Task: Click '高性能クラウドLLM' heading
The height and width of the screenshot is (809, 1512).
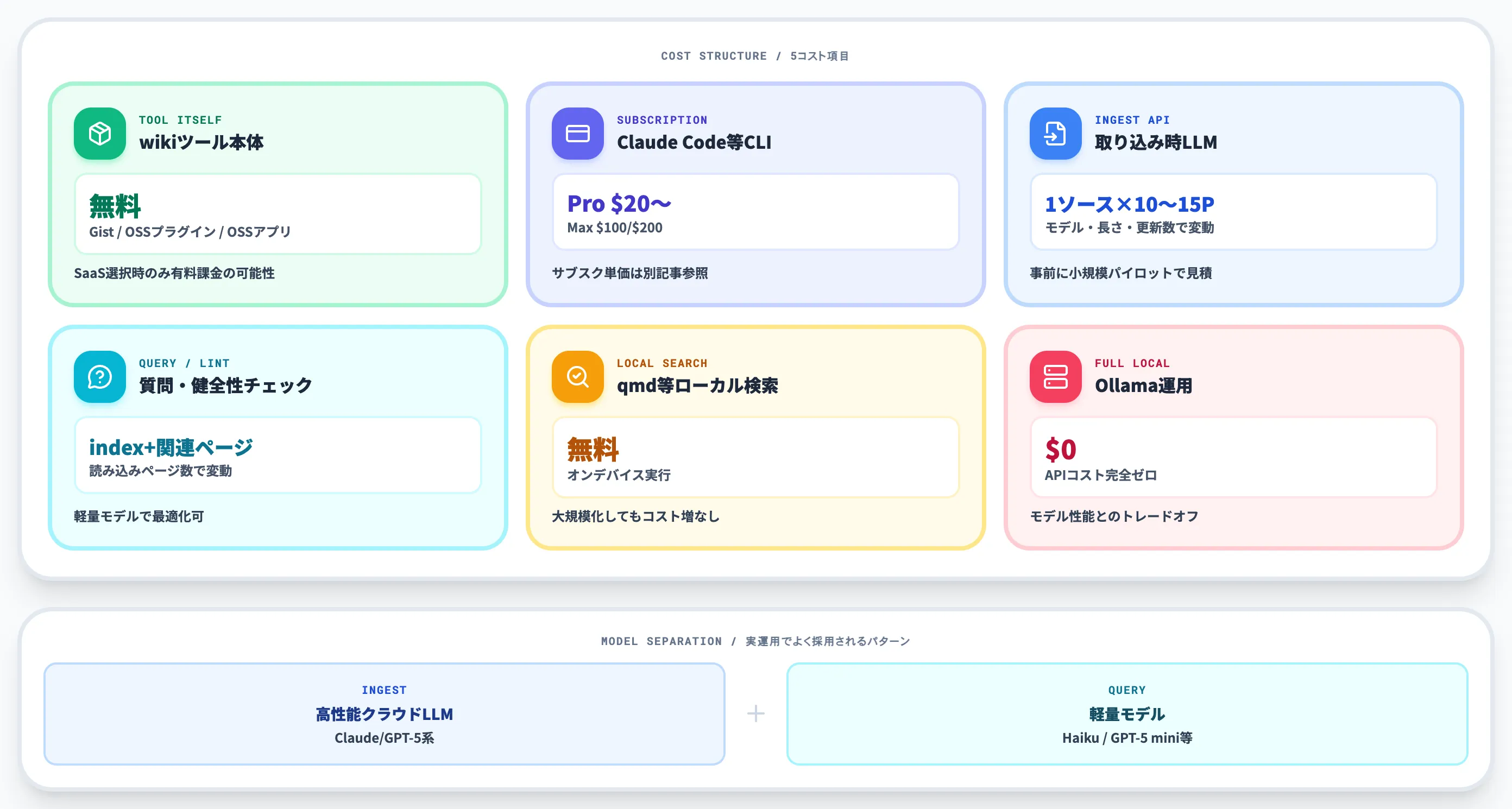Action: click(385, 714)
